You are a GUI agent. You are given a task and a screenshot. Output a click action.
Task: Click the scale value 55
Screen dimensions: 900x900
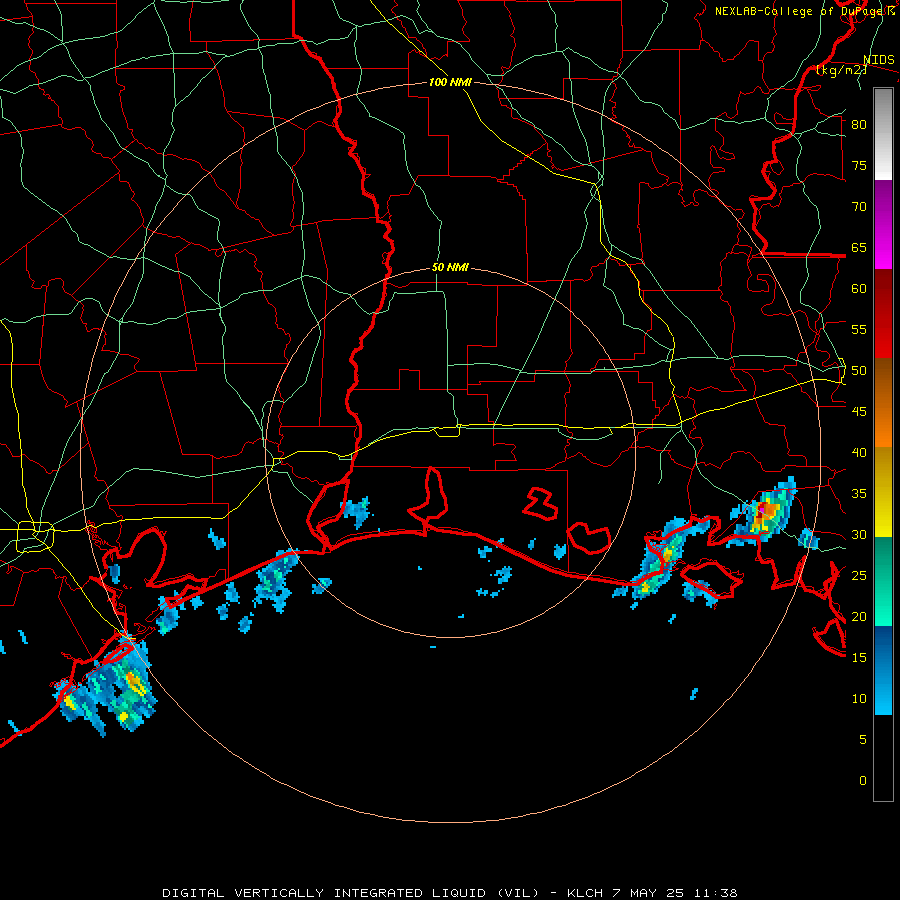point(859,329)
